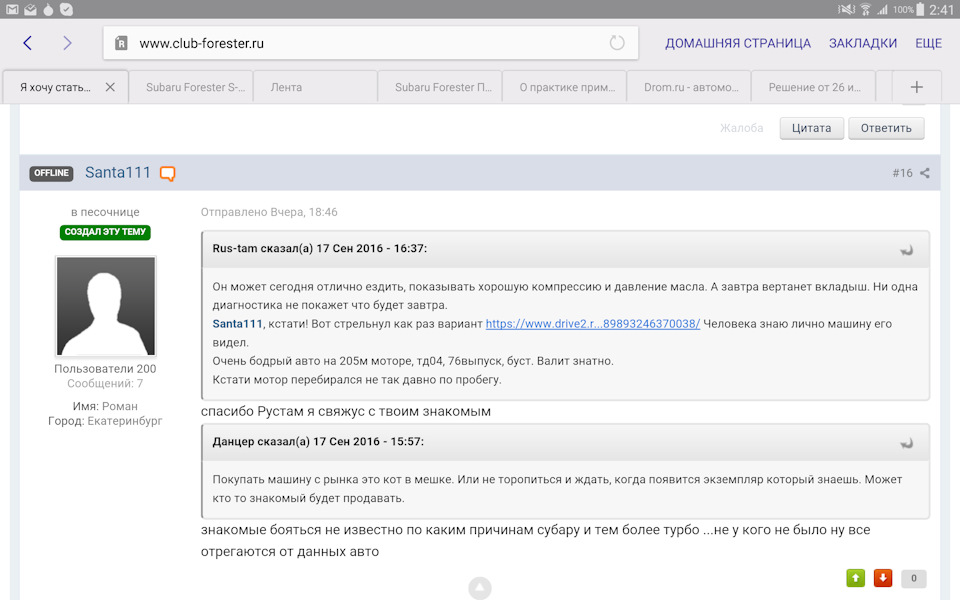960x600 pixels.
Task: Close the current 'Я хочу стать' tab
Action: [x=110, y=87]
